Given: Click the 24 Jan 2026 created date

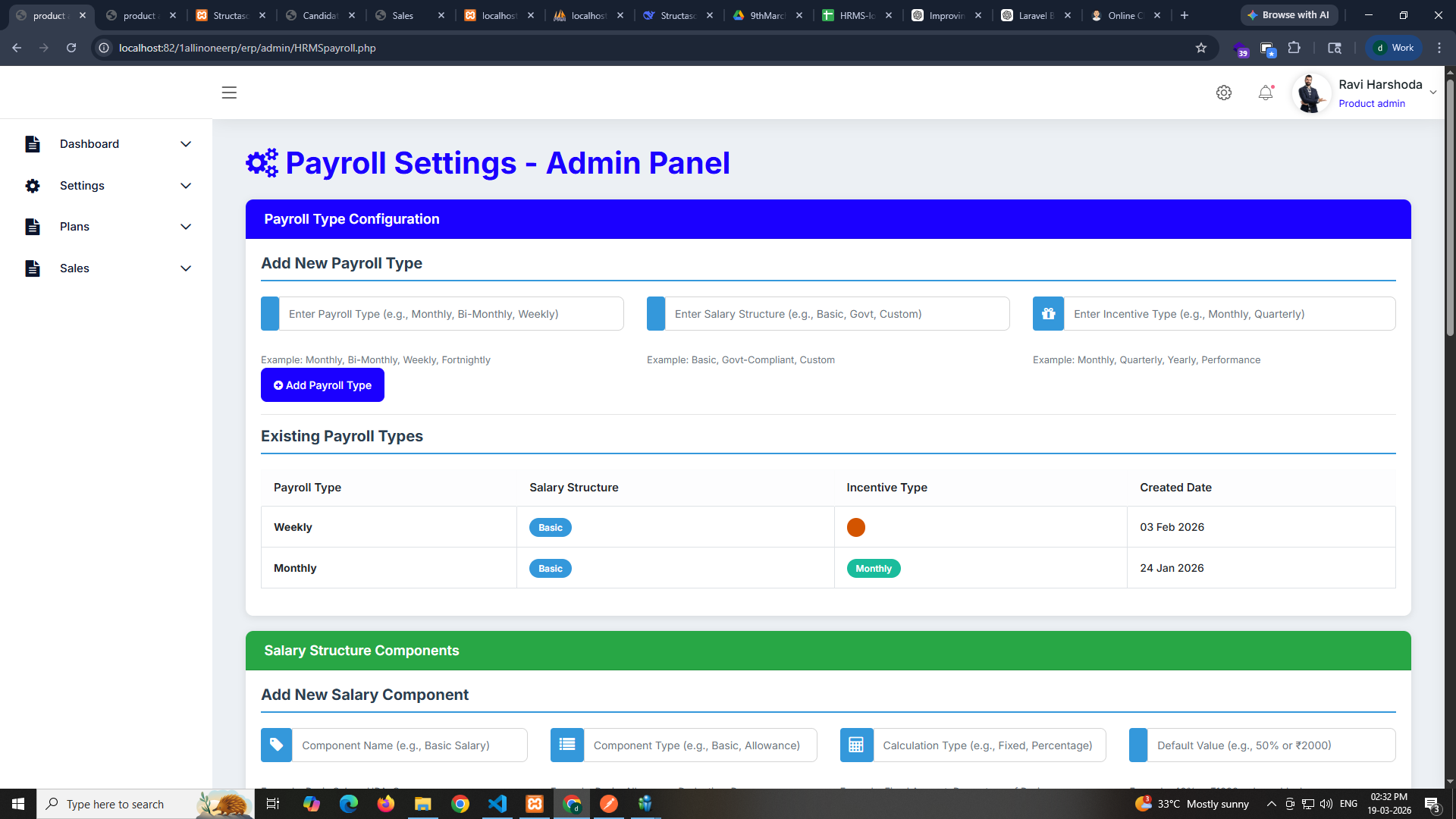Looking at the screenshot, I should click(x=1172, y=568).
